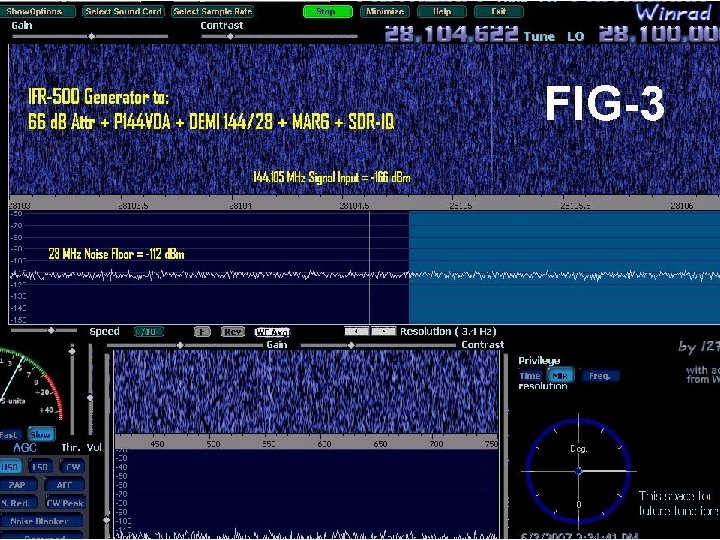720x540 pixels.
Task: Select Slow AGC
Action: [41, 434]
